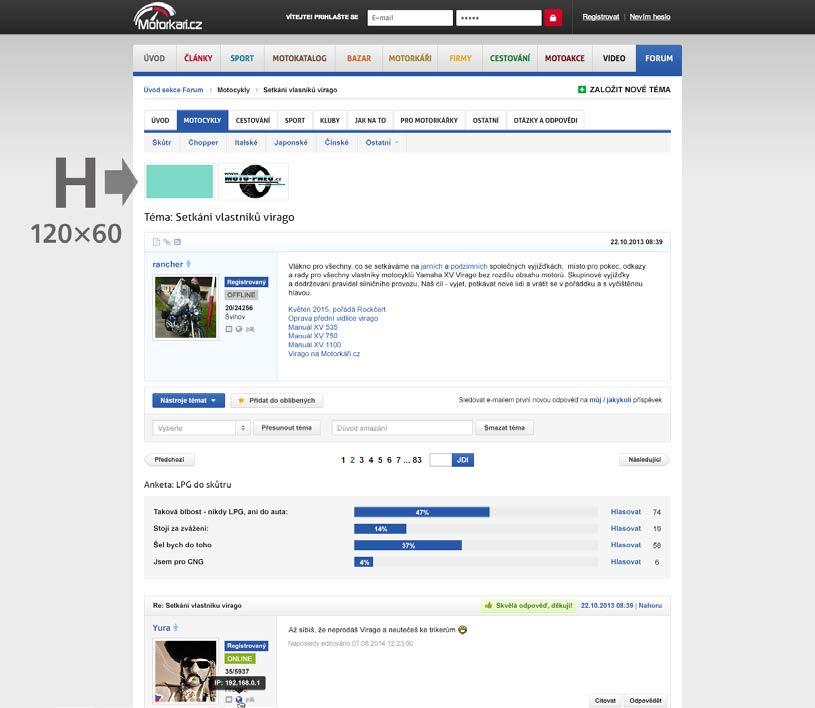Open the ÚVOD main navigation item
Viewport: 815px width, 708px height.
pos(154,58)
